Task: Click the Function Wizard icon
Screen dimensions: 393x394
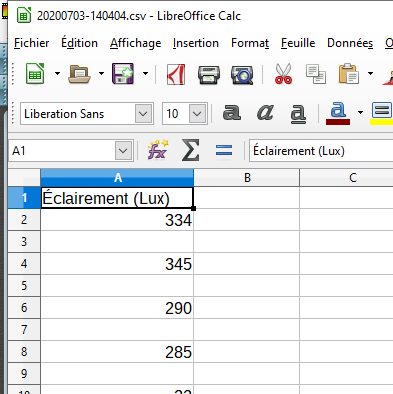Action: 158,150
